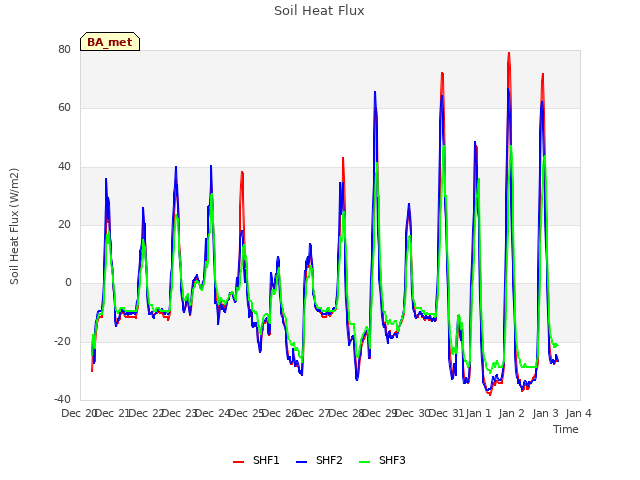Click the Jan 3 x-axis tick label
Viewport: 640px width, 480px height.
click(545, 413)
